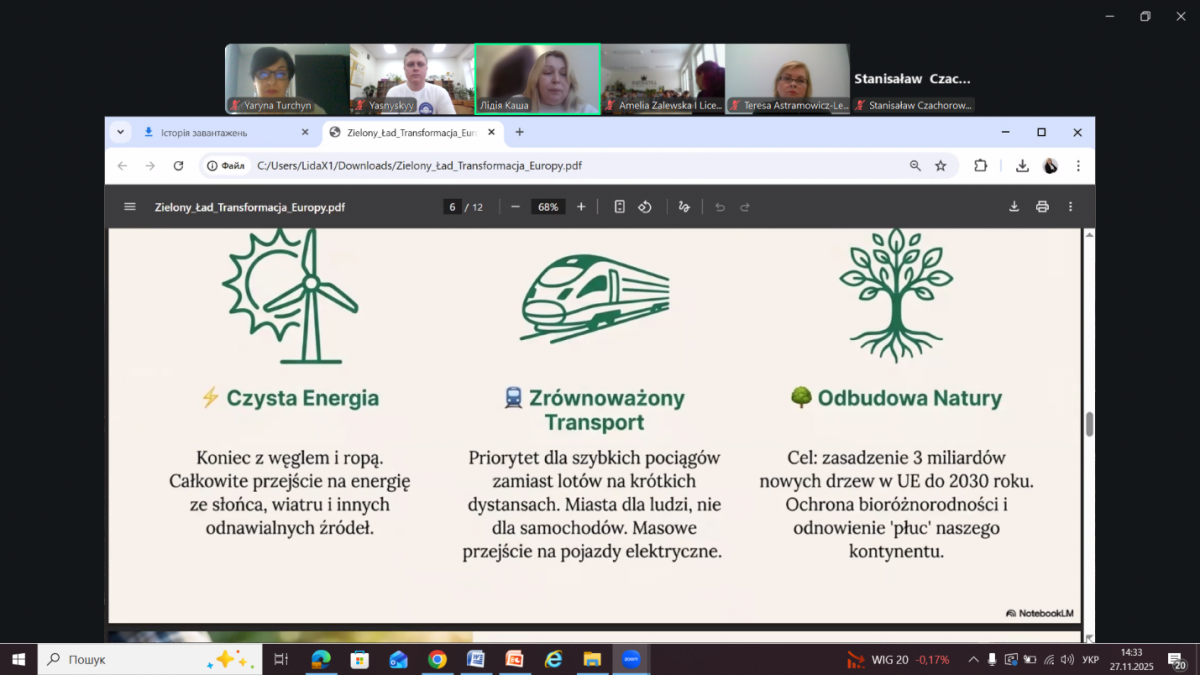The height and width of the screenshot is (675, 1200).
Task: Select the PDF draw annotation tool
Action: (x=684, y=207)
